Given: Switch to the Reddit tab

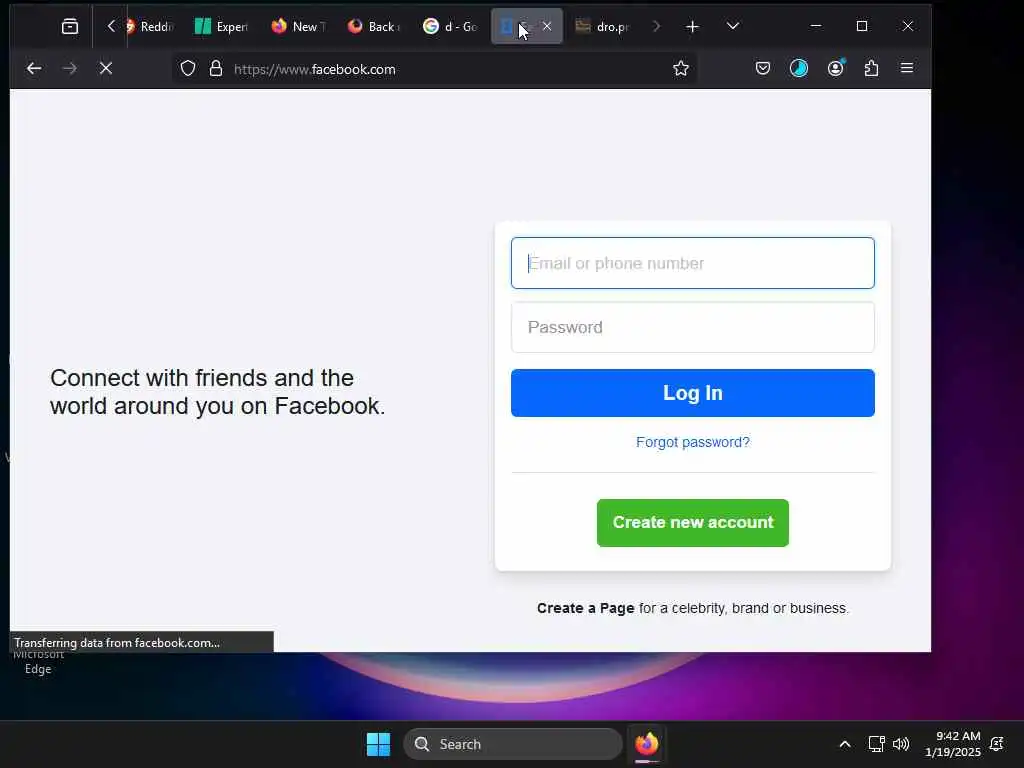Looking at the screenshot, I should click(150, 26).
